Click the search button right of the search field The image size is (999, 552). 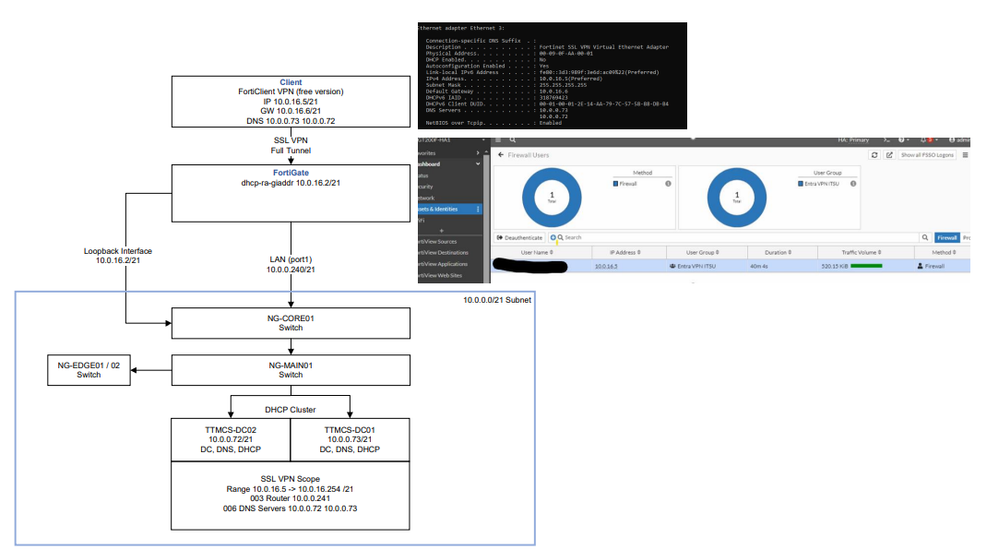925,237
